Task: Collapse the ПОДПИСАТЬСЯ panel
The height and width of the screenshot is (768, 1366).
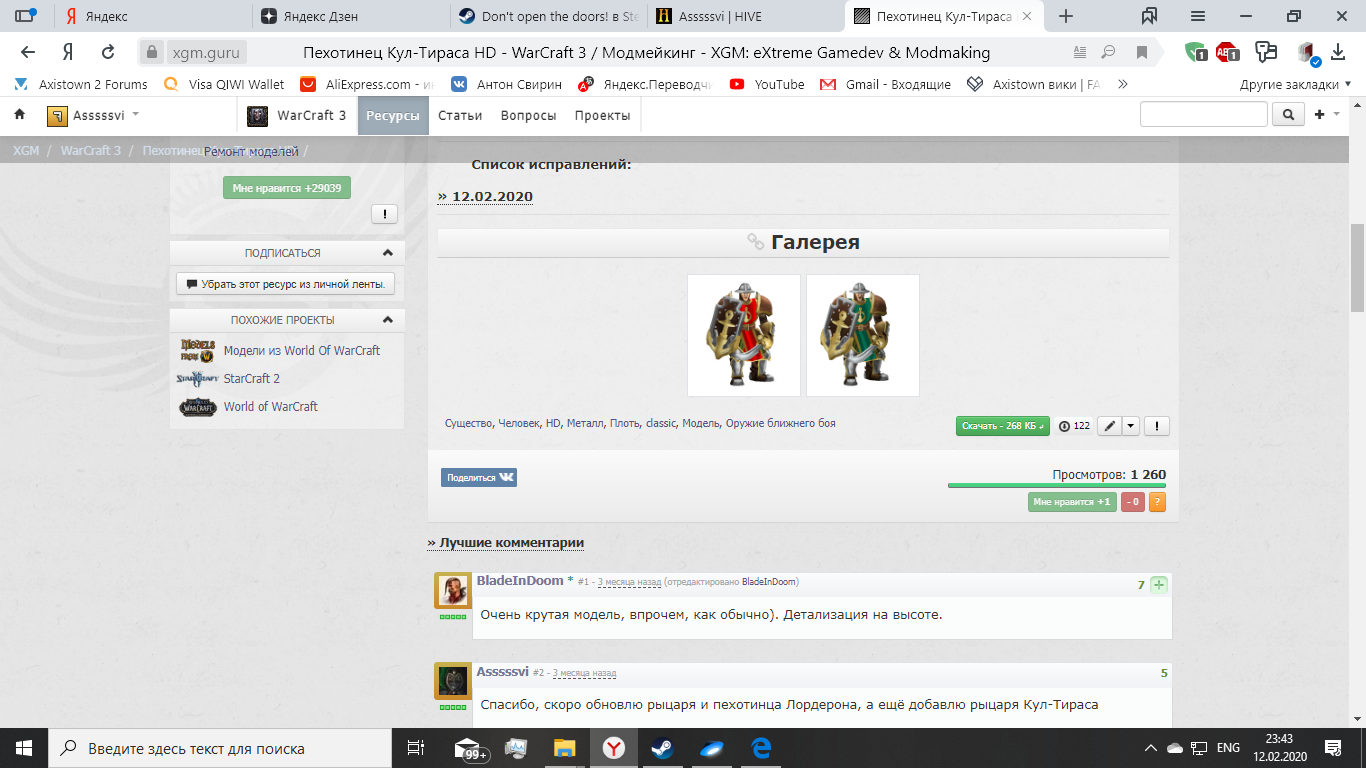Action: coord(387,253)
